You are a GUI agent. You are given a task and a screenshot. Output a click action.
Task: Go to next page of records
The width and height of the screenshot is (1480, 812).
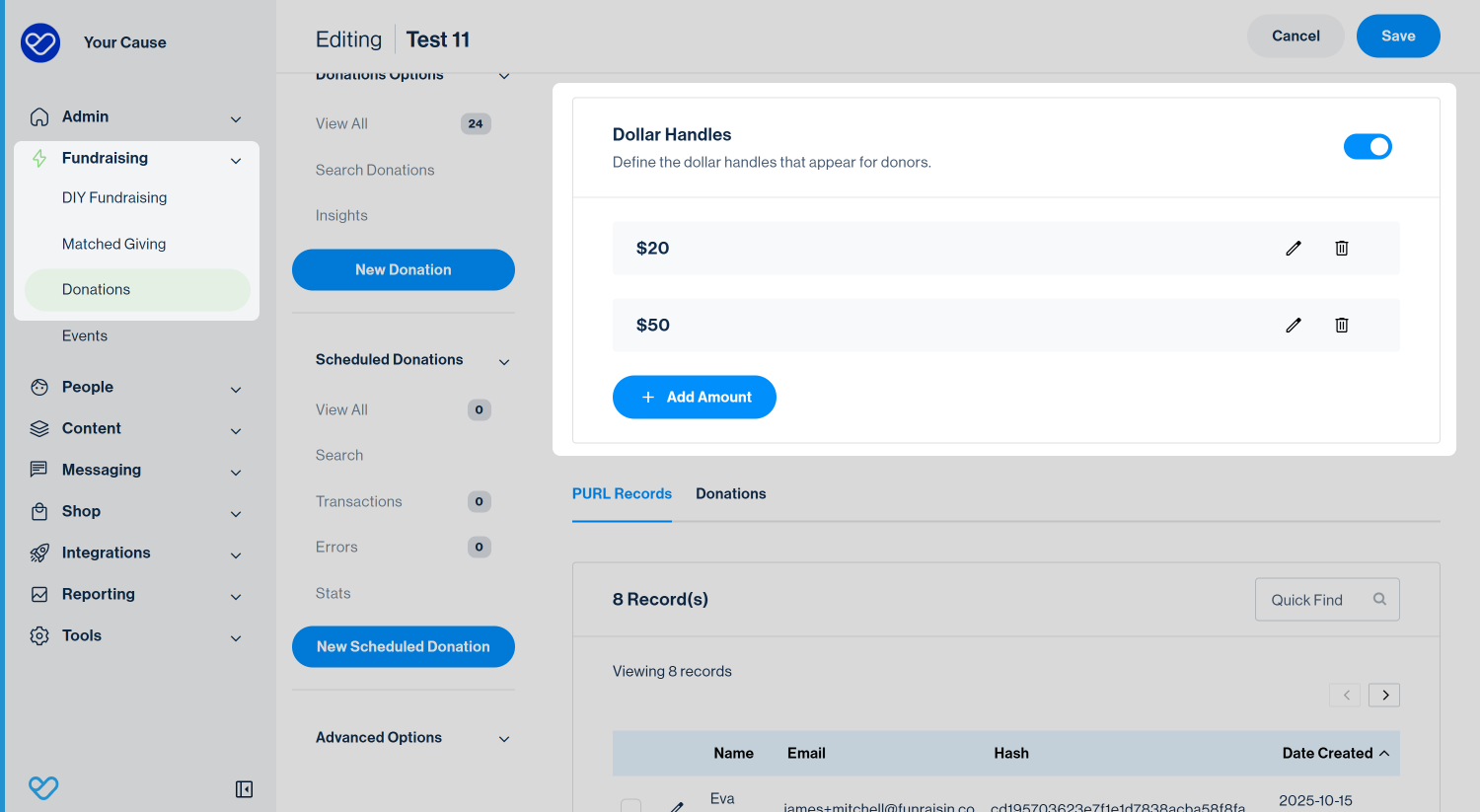[1384, 695]
